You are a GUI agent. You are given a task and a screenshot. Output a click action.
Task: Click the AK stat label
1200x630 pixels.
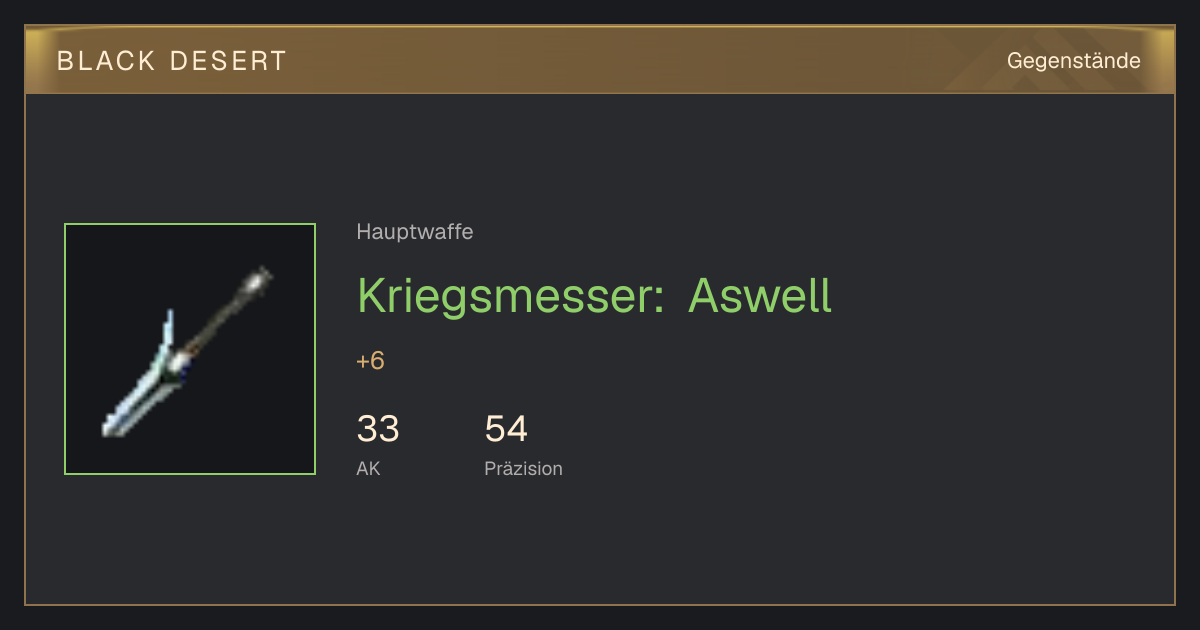368,468
